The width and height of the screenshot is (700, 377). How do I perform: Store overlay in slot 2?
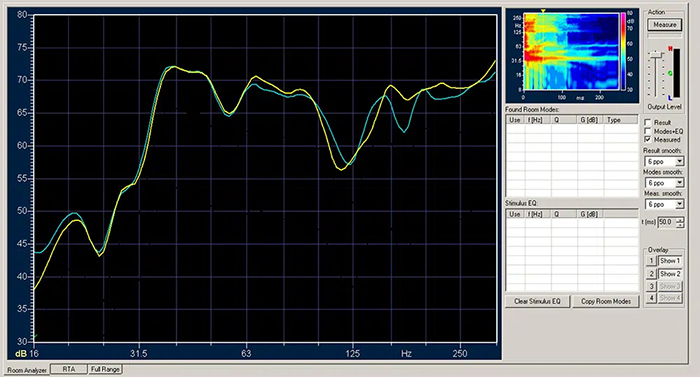(x=650, y=274)
